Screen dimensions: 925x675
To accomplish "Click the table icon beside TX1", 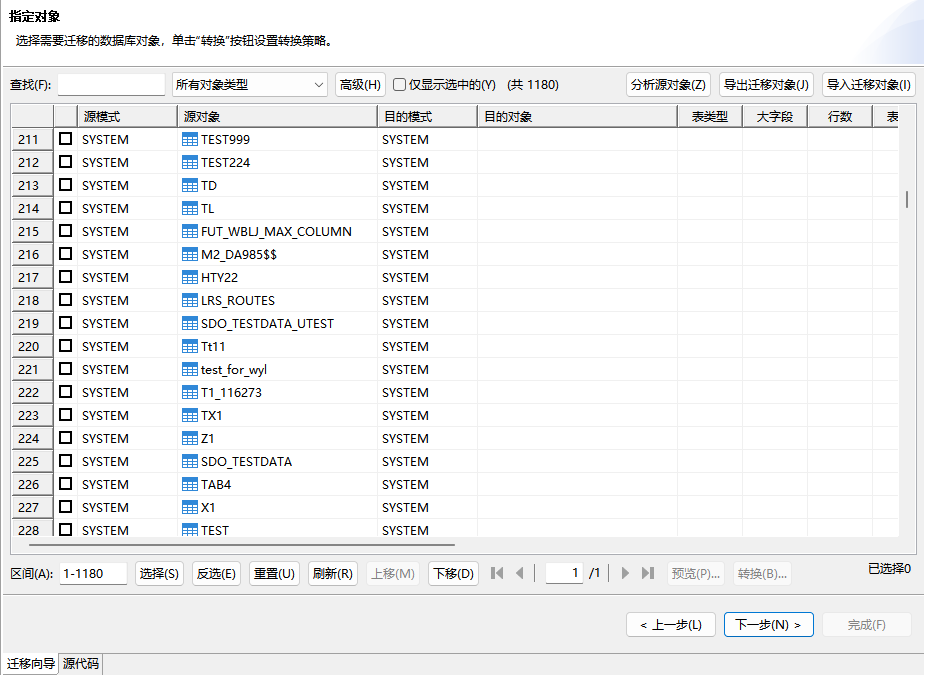I will pos(188,415).
